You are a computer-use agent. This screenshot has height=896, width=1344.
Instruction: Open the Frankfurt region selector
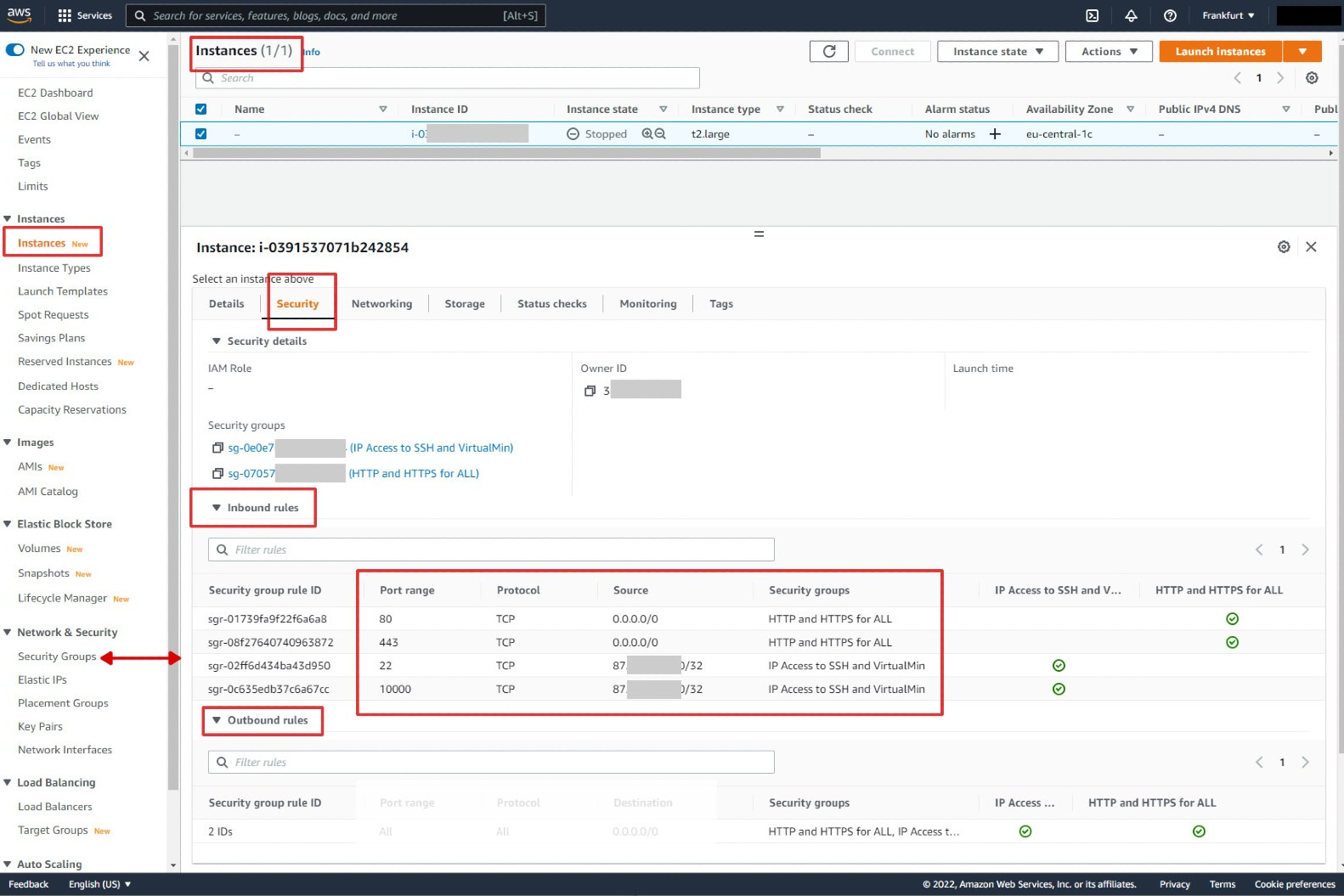pos(1228,15)
